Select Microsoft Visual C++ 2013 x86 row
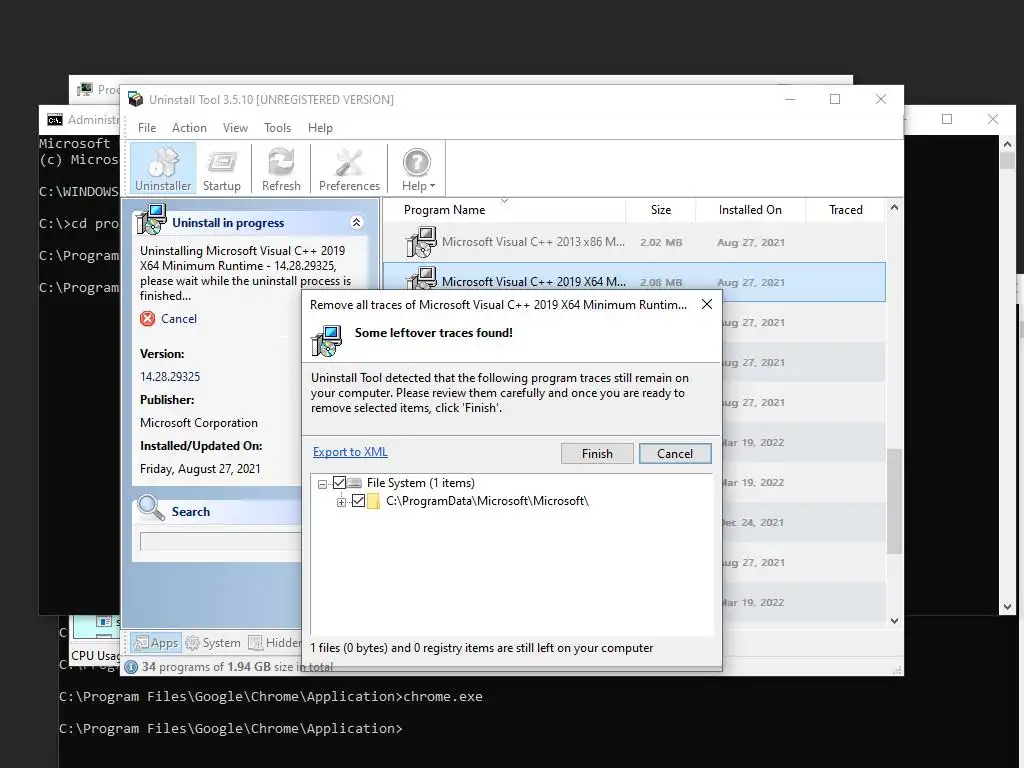Screen dimensions: 1024x768 [634, 242]
